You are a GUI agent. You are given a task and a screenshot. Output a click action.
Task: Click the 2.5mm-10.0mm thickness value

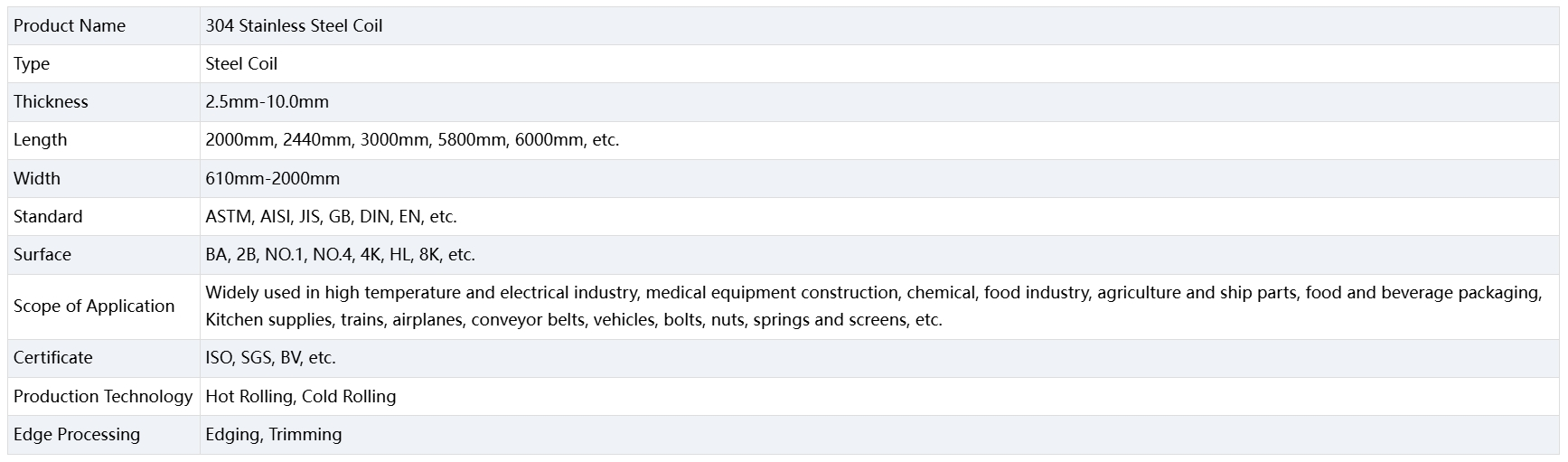tap(267, 102)
